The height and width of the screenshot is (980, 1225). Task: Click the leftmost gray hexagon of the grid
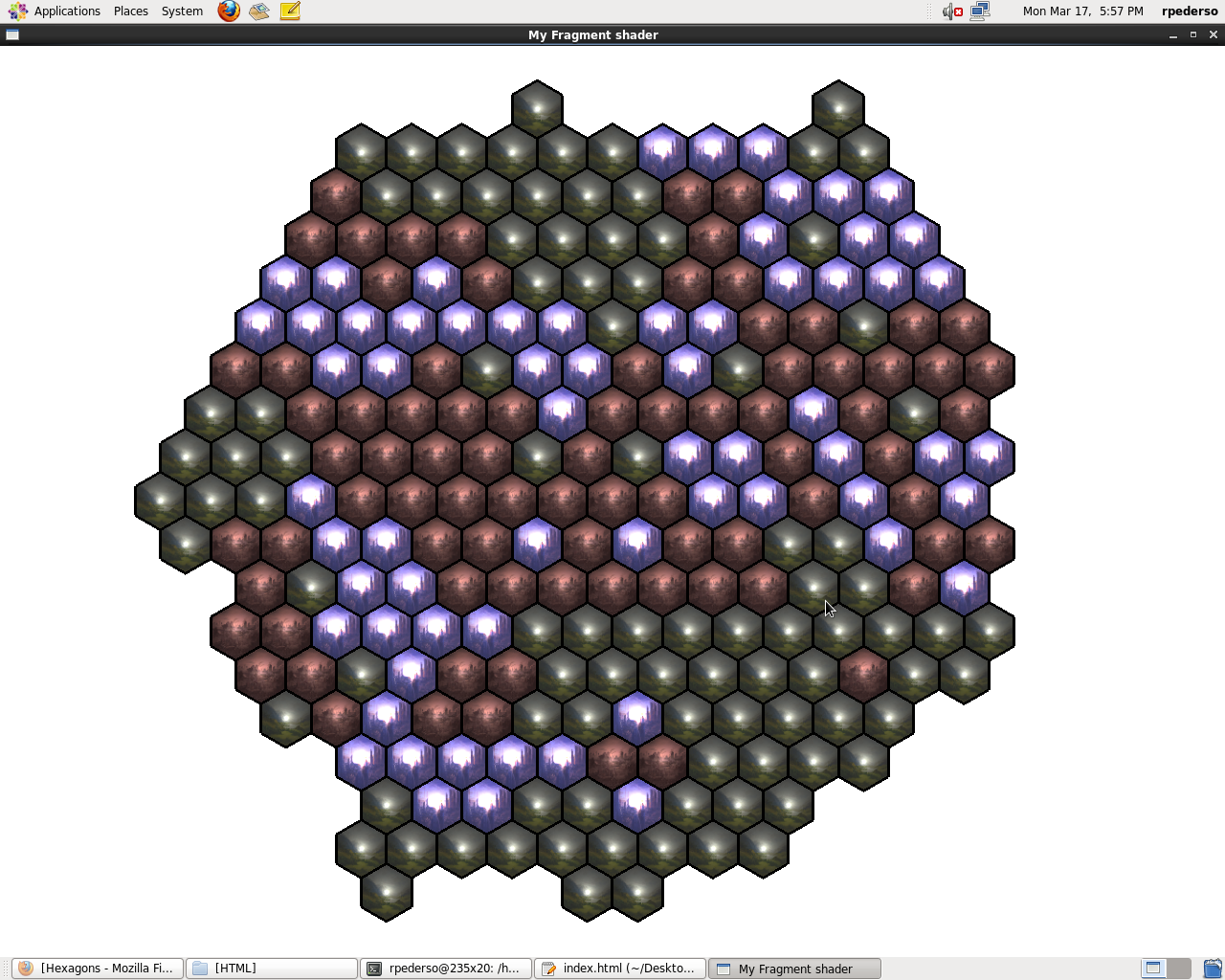(x=160, y=500)
